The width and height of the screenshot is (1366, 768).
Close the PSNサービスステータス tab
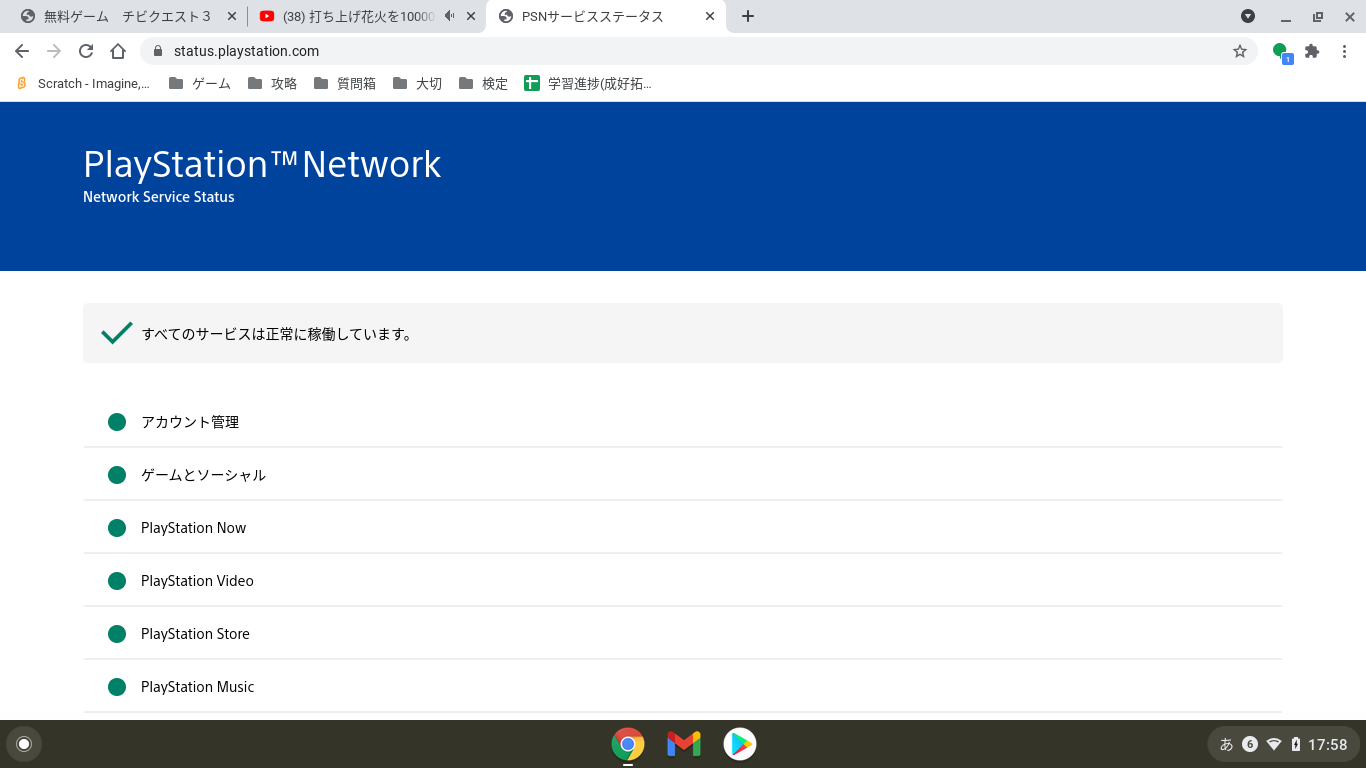(x=710, y=16)
